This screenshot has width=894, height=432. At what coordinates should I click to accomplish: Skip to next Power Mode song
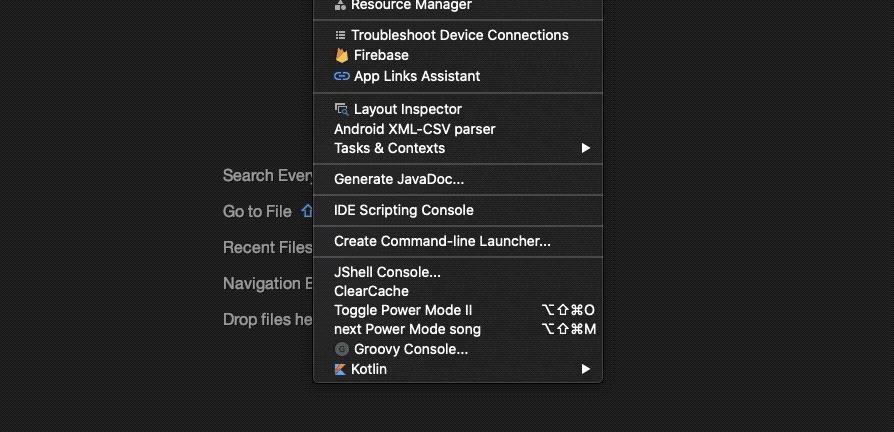click(407, 329)
